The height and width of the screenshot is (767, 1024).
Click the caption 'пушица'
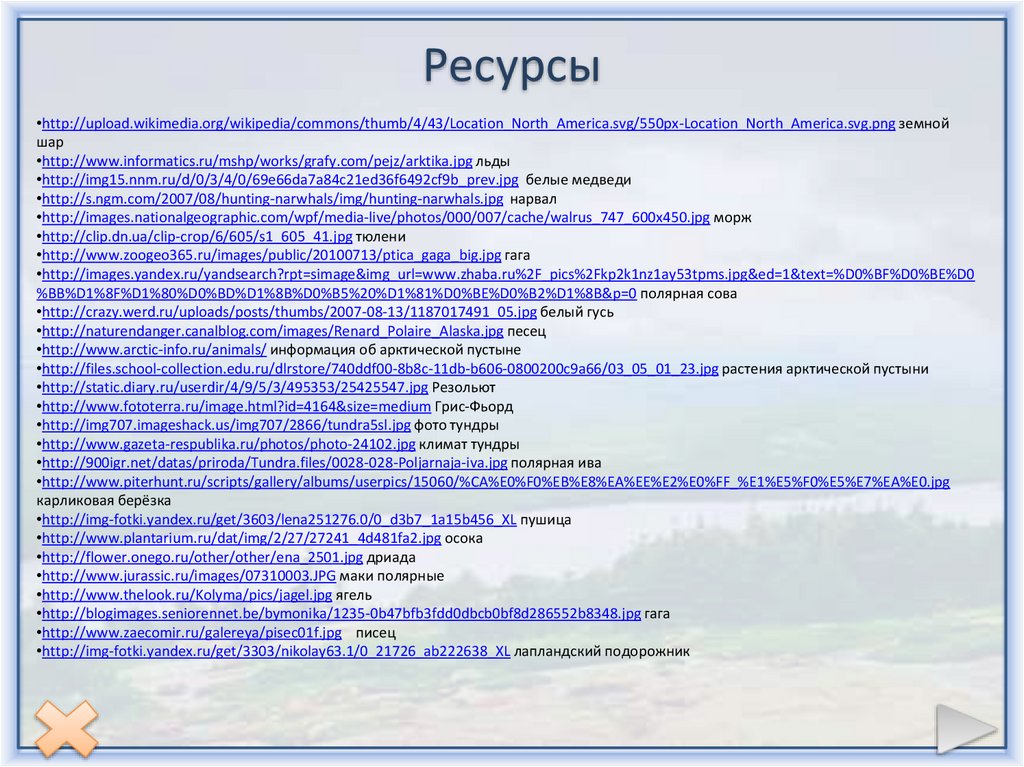[545, 520]
